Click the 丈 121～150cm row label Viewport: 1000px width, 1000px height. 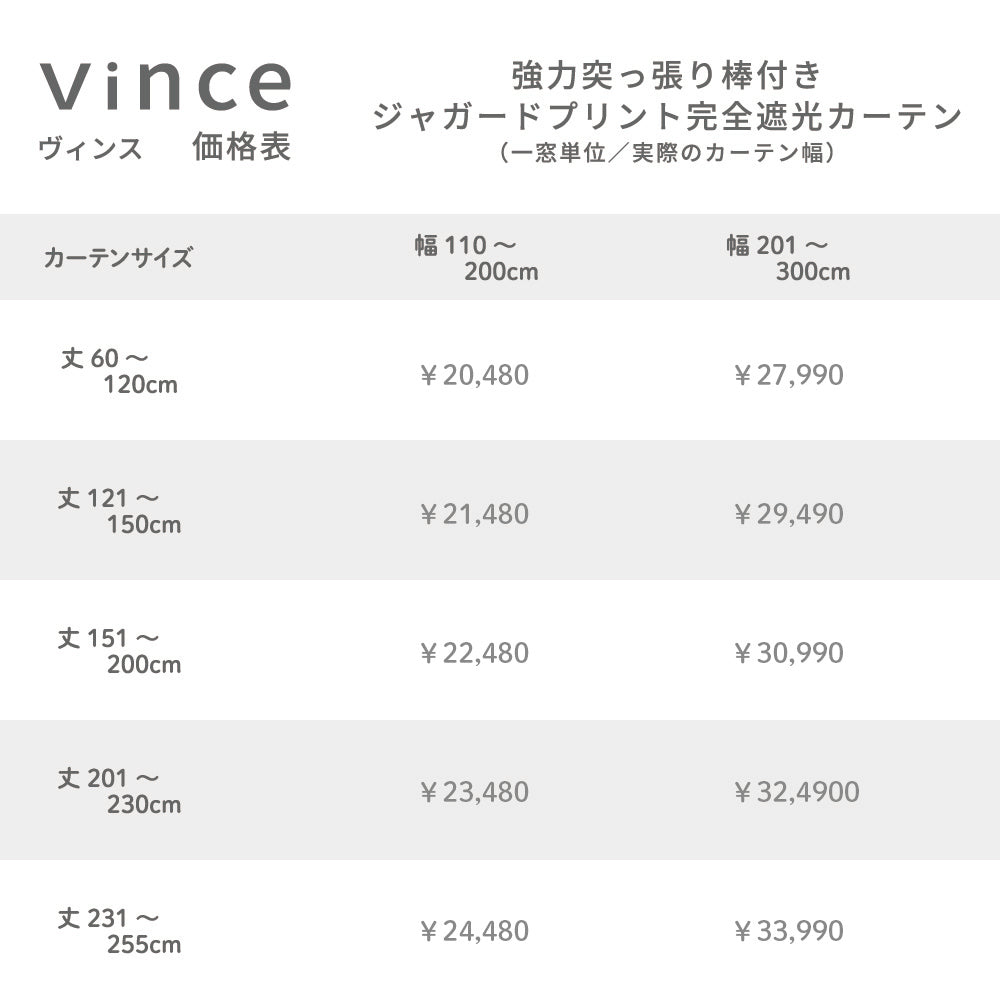point(118,510)
